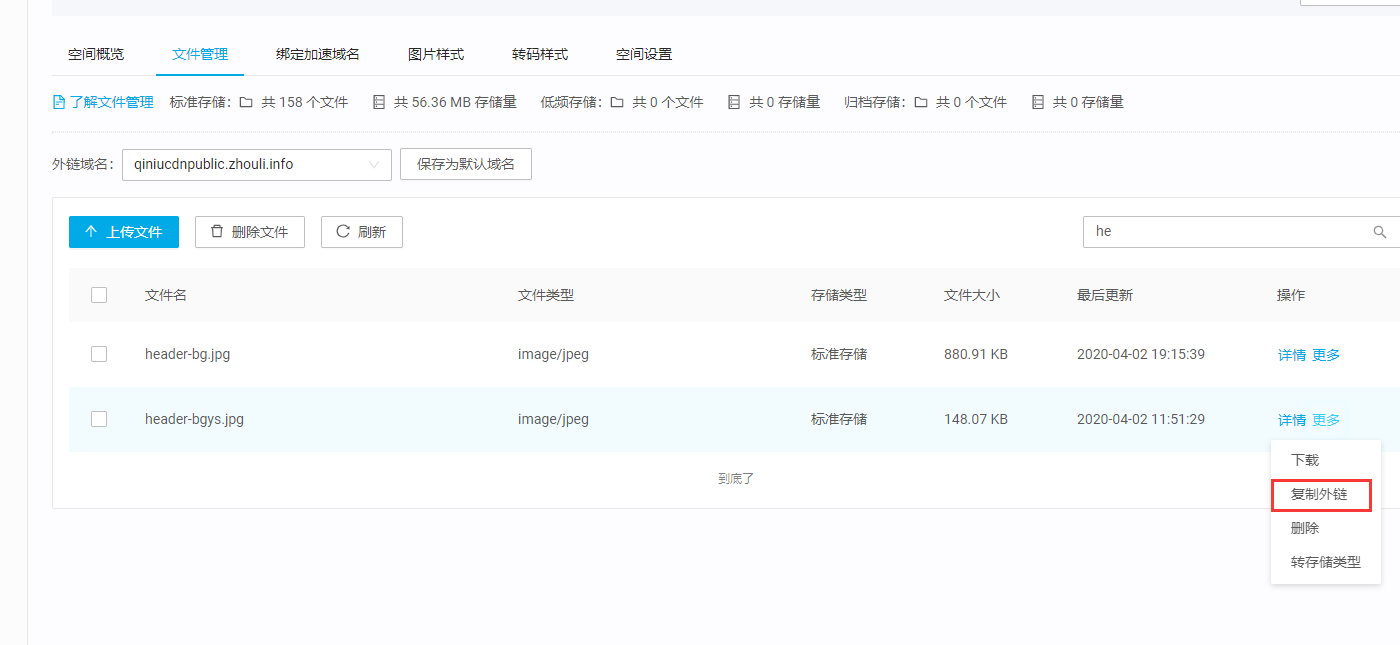This screenshot has width=1400, height=645.
Task: Toggle the select-all checkbox in table header
Action: click(x=99, y=295)
